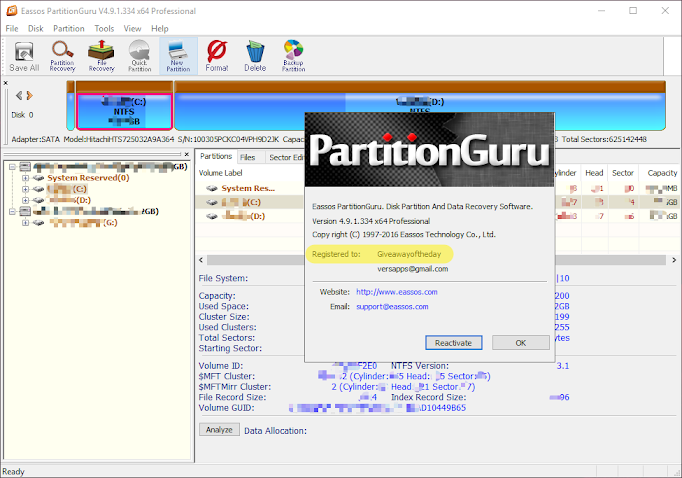Click the Ready status bar text
Screen dimensions: 682x478
pyautogui.click(x=13, y=471)
